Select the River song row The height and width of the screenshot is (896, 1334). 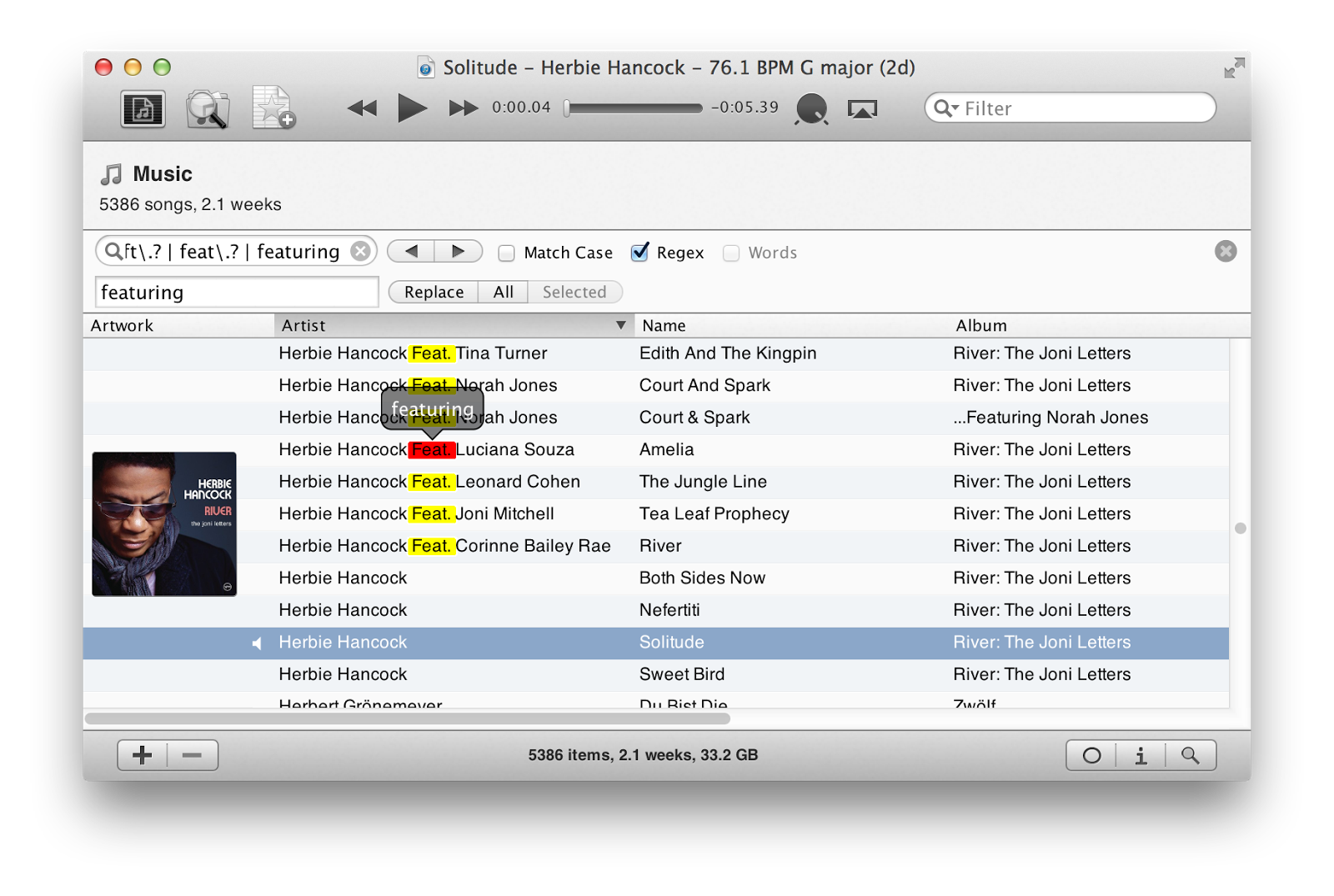(656, 546)
